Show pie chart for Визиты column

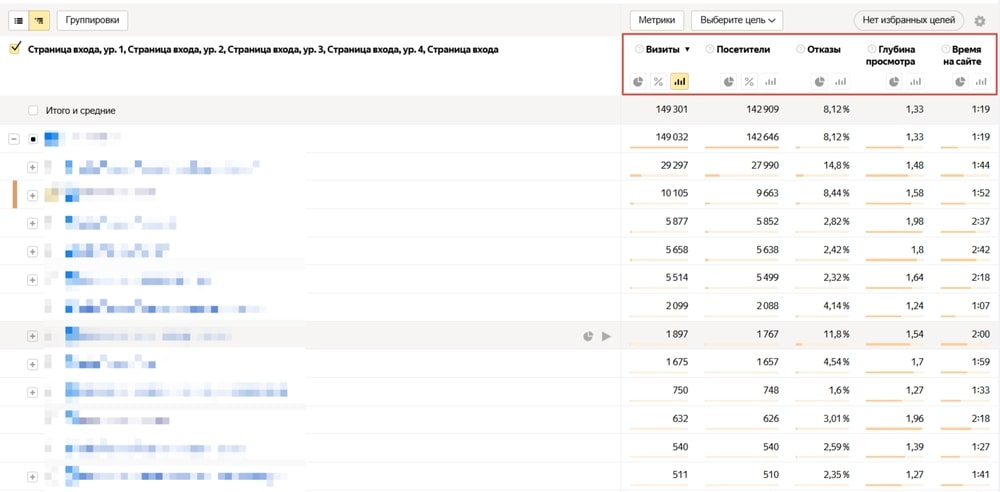tap(638, 82)
